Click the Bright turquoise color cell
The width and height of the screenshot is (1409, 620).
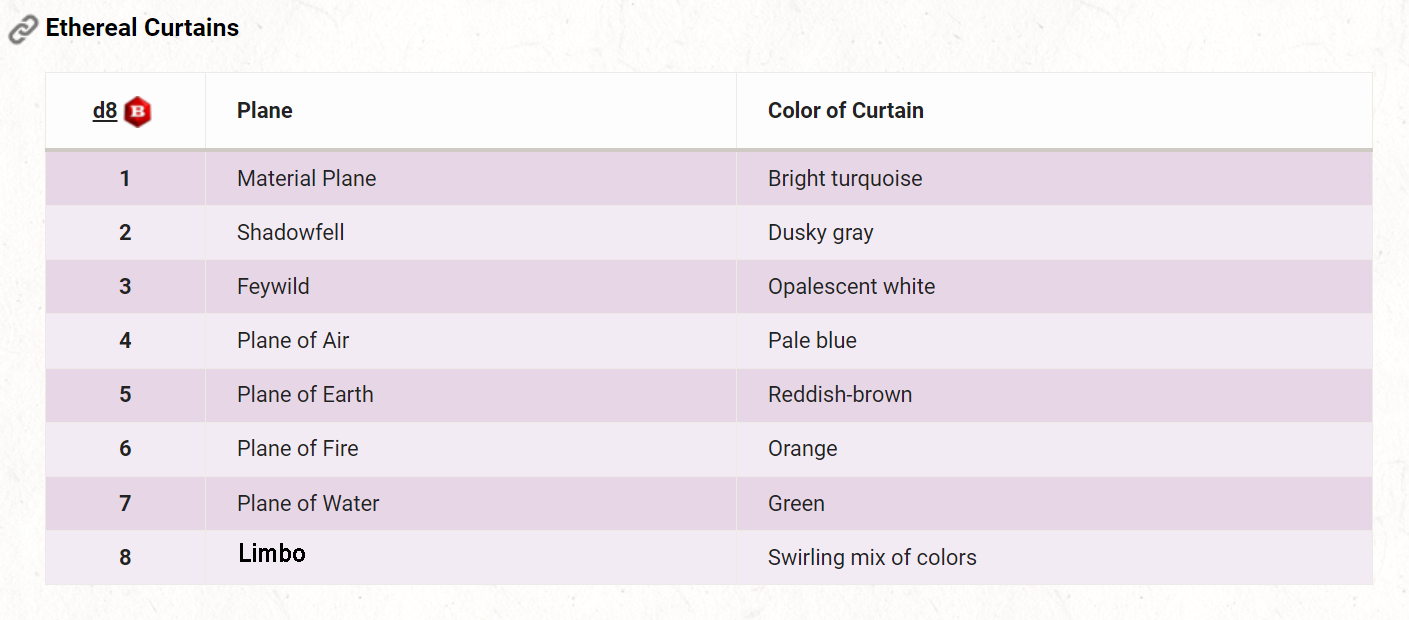click(x=845, y=179)
